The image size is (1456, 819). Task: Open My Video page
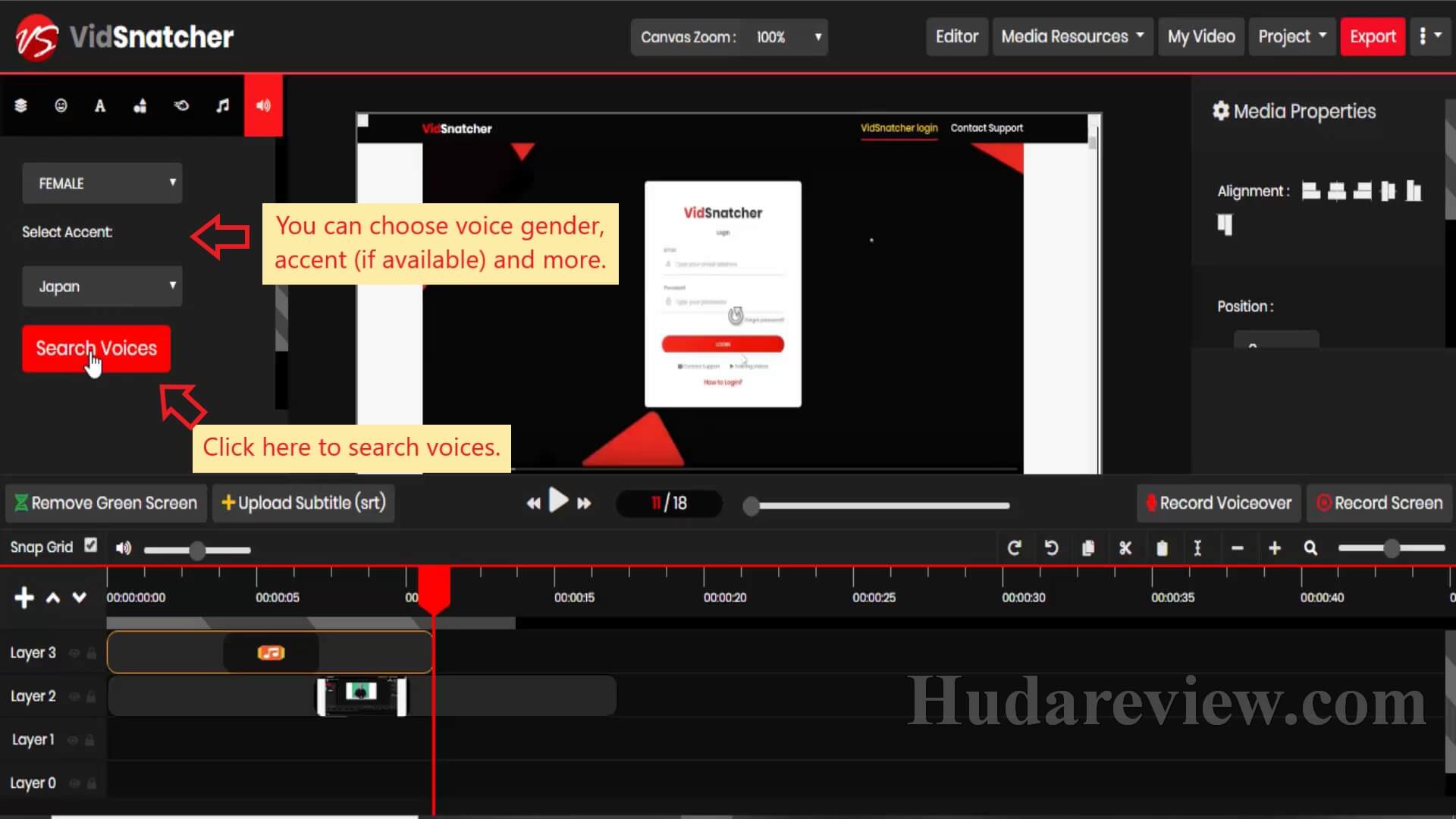(1201, 36)
